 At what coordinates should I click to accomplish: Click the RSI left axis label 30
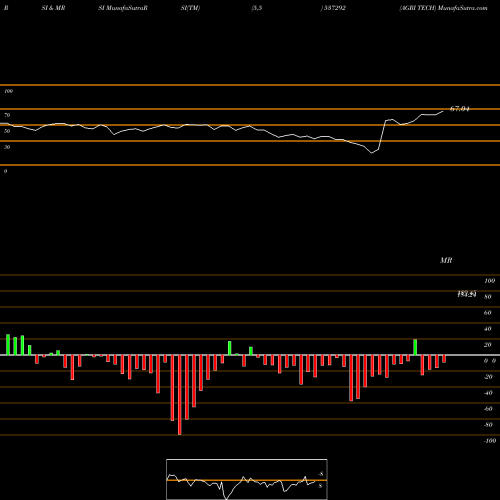tap(7, 147)
